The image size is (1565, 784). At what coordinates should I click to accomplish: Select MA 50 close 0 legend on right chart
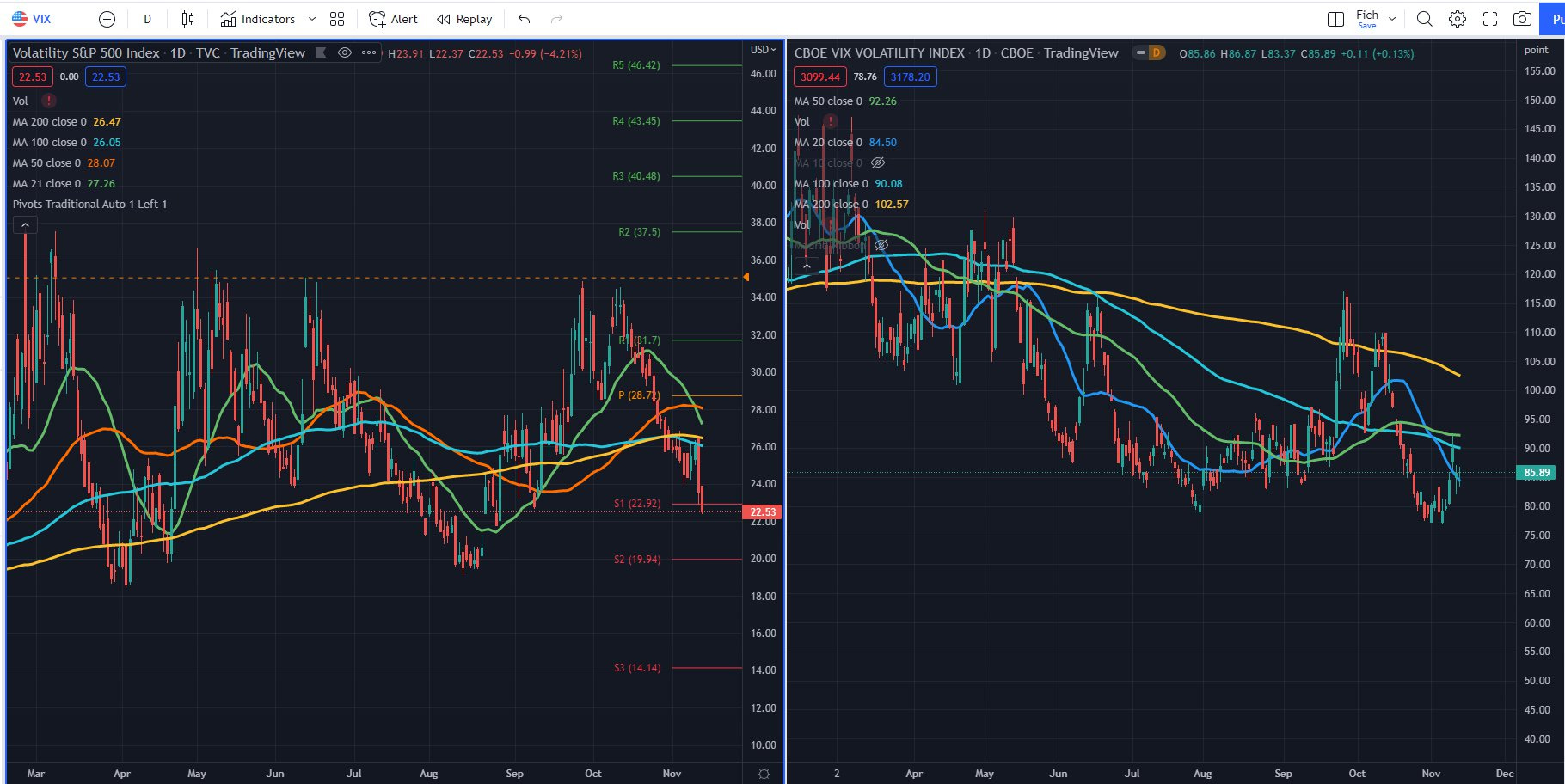coord(845,101)
